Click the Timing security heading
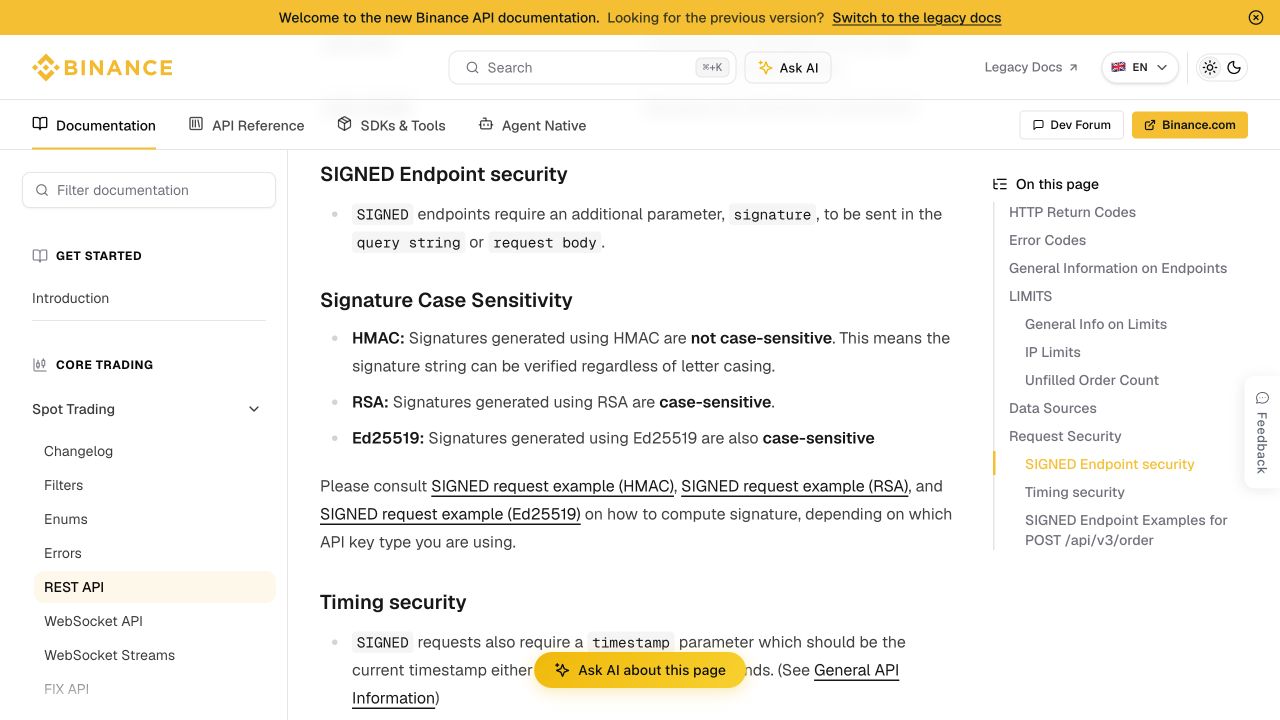 point(393,602)
